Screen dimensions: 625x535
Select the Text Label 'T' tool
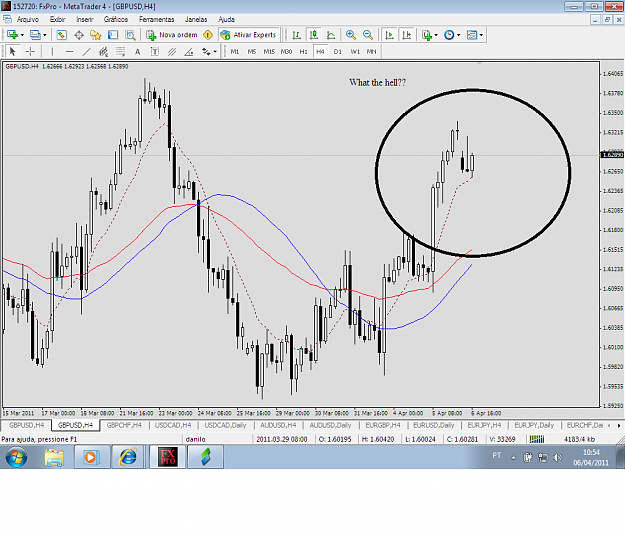tap(155, 51)
